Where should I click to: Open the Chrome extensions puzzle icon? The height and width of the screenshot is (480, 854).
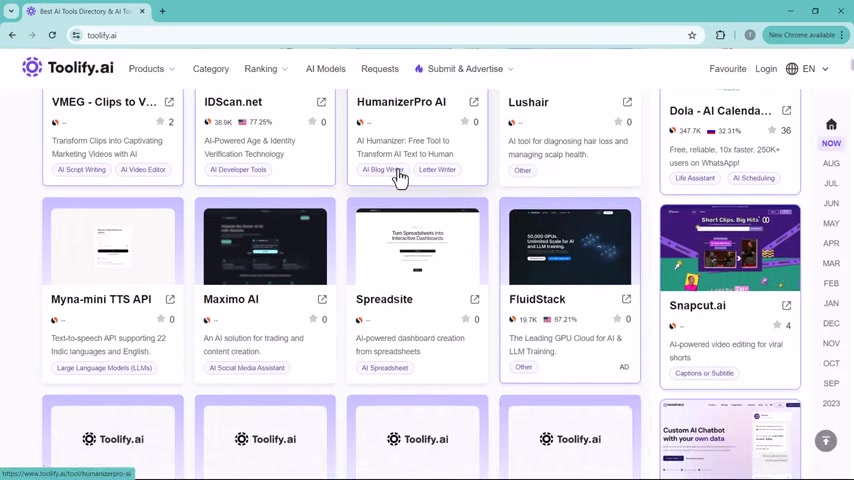click(721, 35)
